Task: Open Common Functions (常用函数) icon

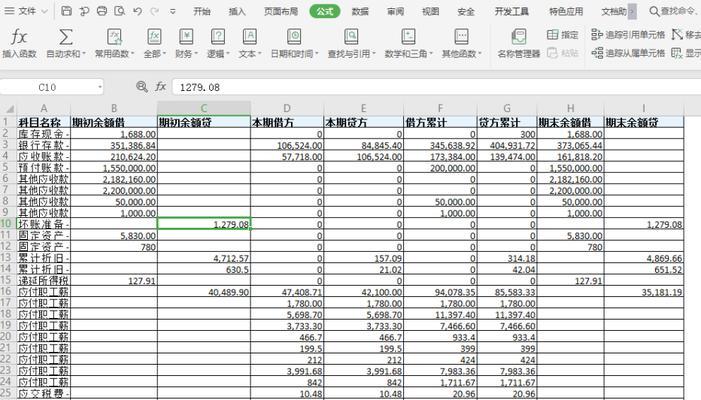Action: [x=114, y=37]
